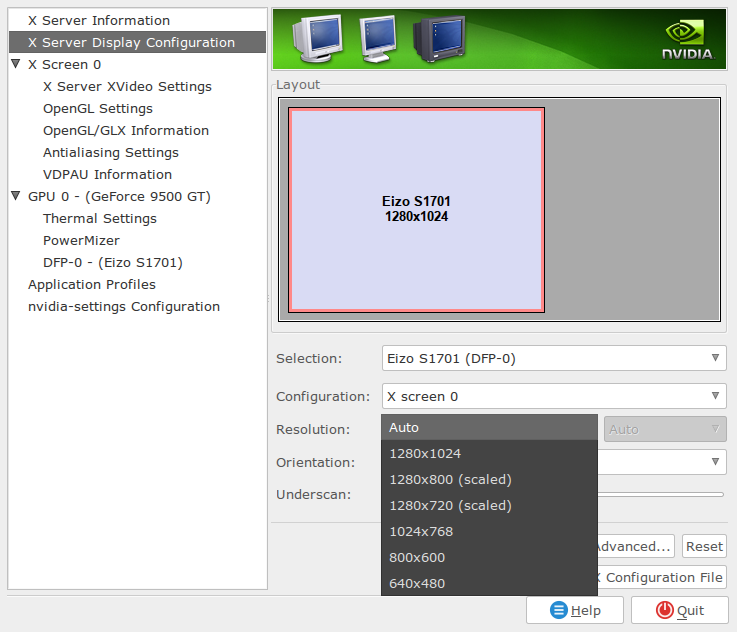Click the Eizo S1701 display in layout

pyautogui.click(x=416, y=210)
